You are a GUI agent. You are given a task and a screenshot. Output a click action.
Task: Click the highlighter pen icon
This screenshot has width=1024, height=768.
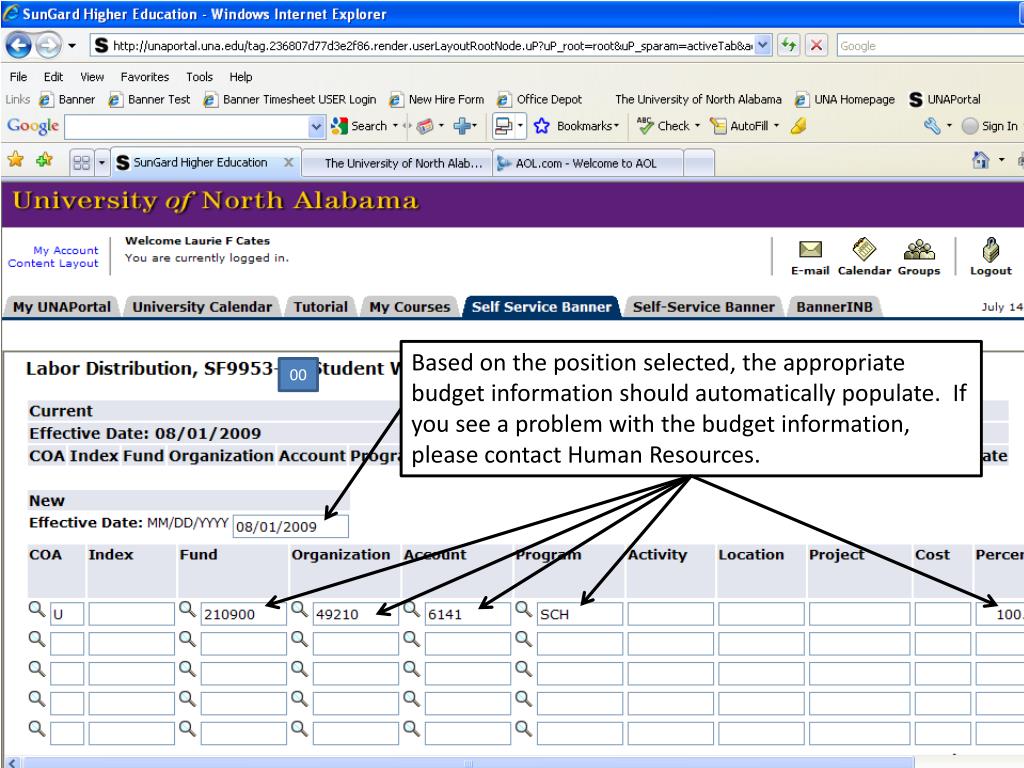pyautogui.click(x=798, y=126)
